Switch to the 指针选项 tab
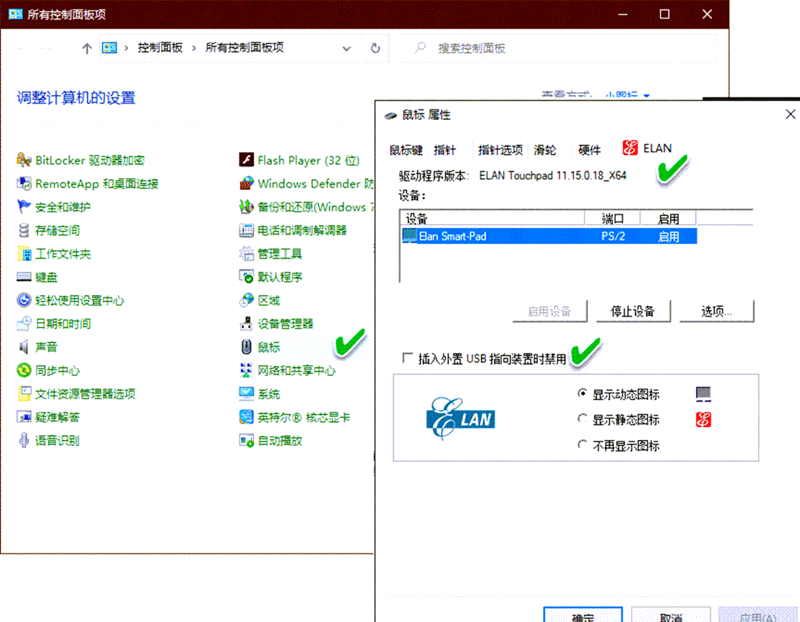This screenshot has height=622, width=800. pos(500,150)
